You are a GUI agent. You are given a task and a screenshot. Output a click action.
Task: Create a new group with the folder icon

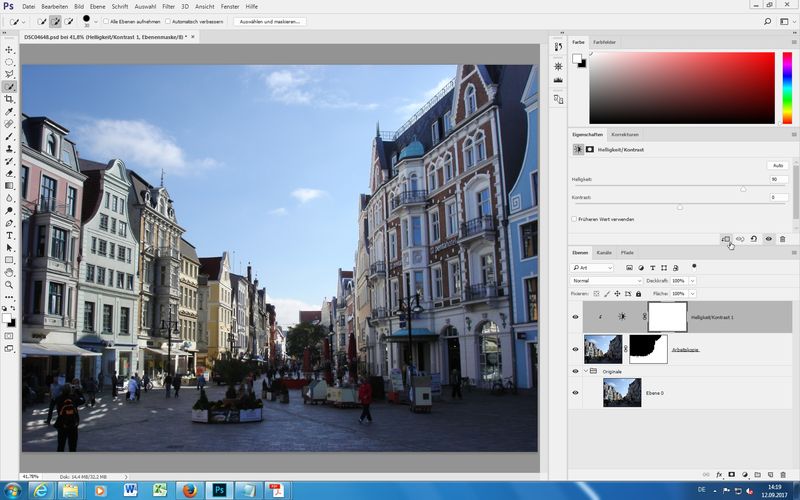coord(757,474)
